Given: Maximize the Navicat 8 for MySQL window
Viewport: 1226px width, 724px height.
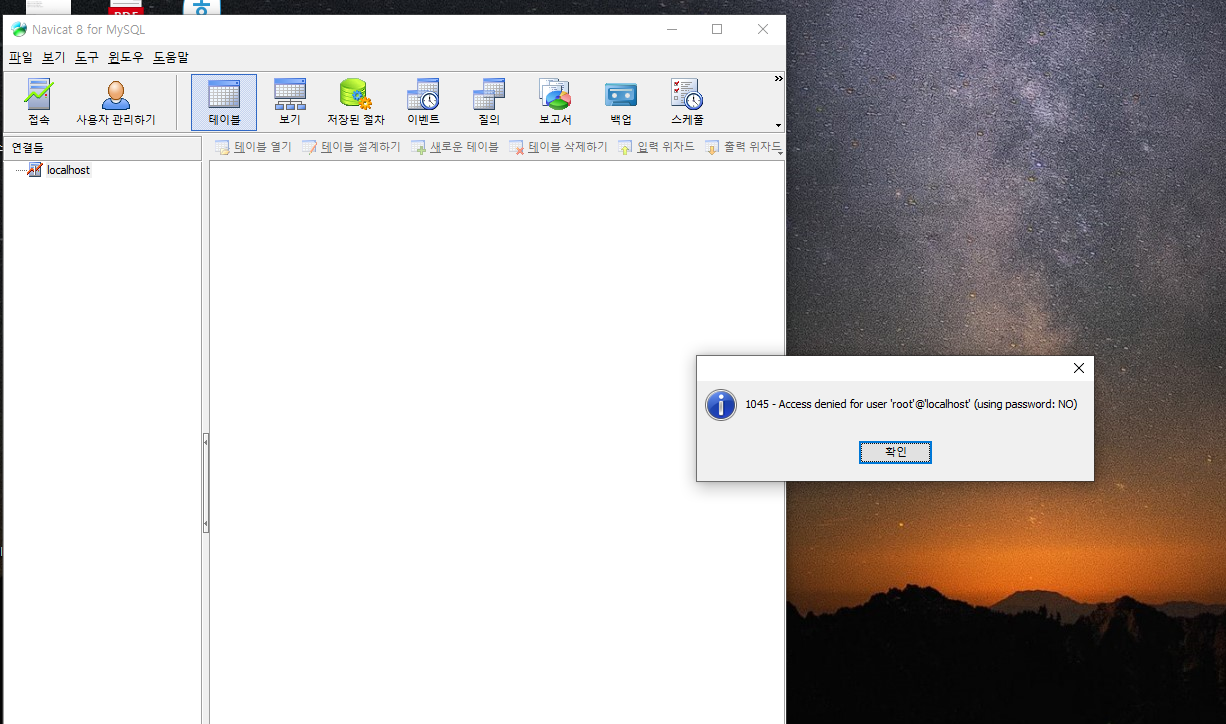Looking at the screenshot, I should 717,30.
